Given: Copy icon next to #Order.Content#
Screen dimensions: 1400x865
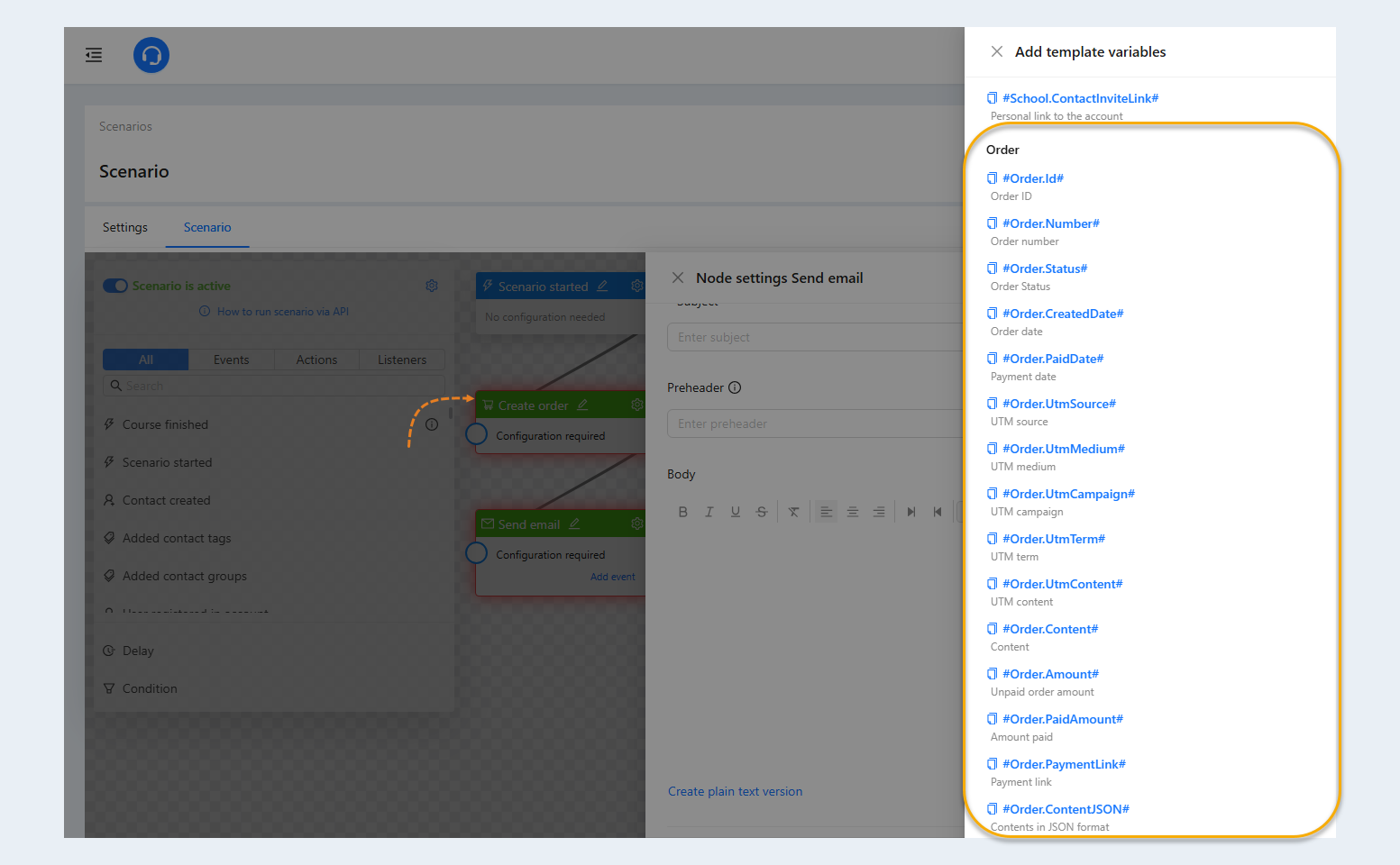Looking at the screenshot, I should pyautogui.click(x=993, y=629).
